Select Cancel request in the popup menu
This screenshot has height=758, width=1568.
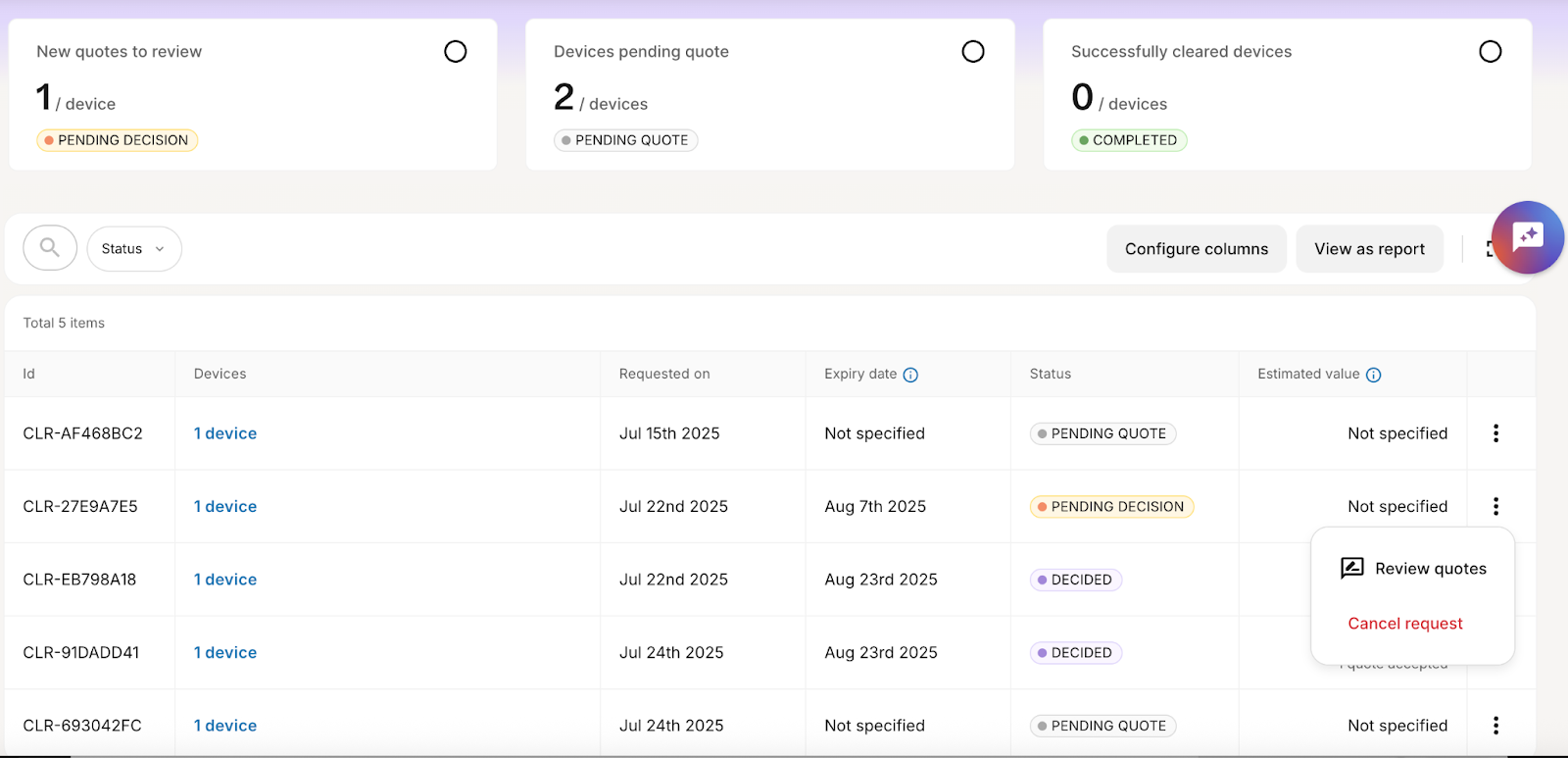click(x=1404, y=624)
